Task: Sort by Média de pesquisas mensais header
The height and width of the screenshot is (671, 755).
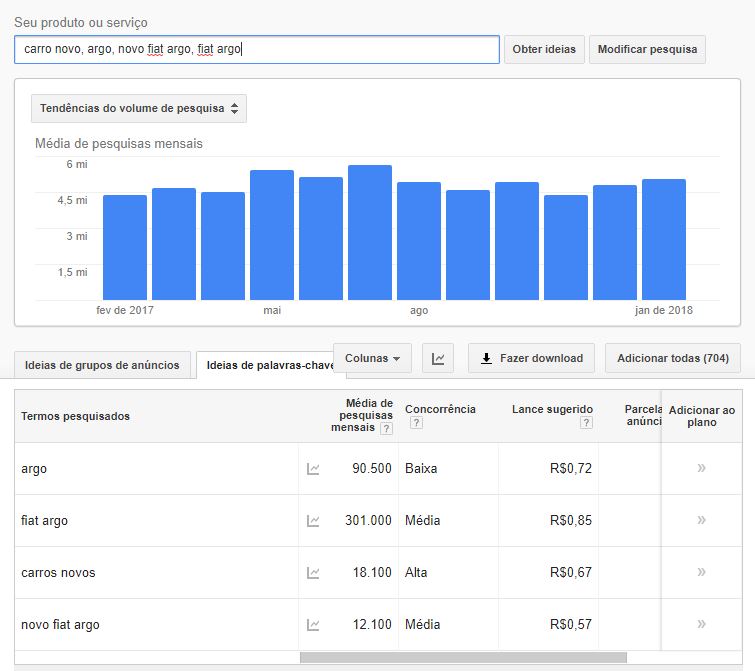Action: click(362, 415)
